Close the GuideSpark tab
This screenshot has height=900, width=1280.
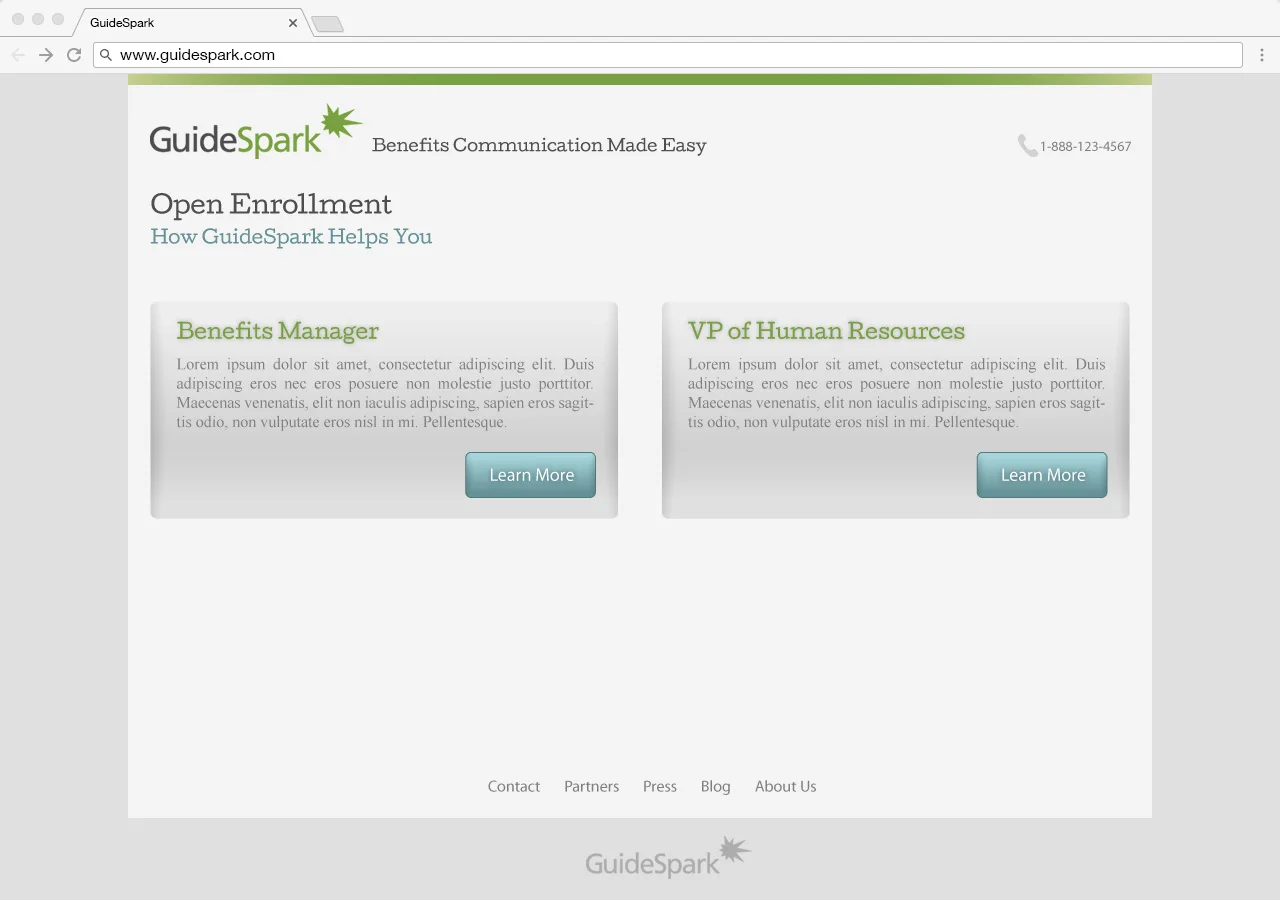coord(293,23)
